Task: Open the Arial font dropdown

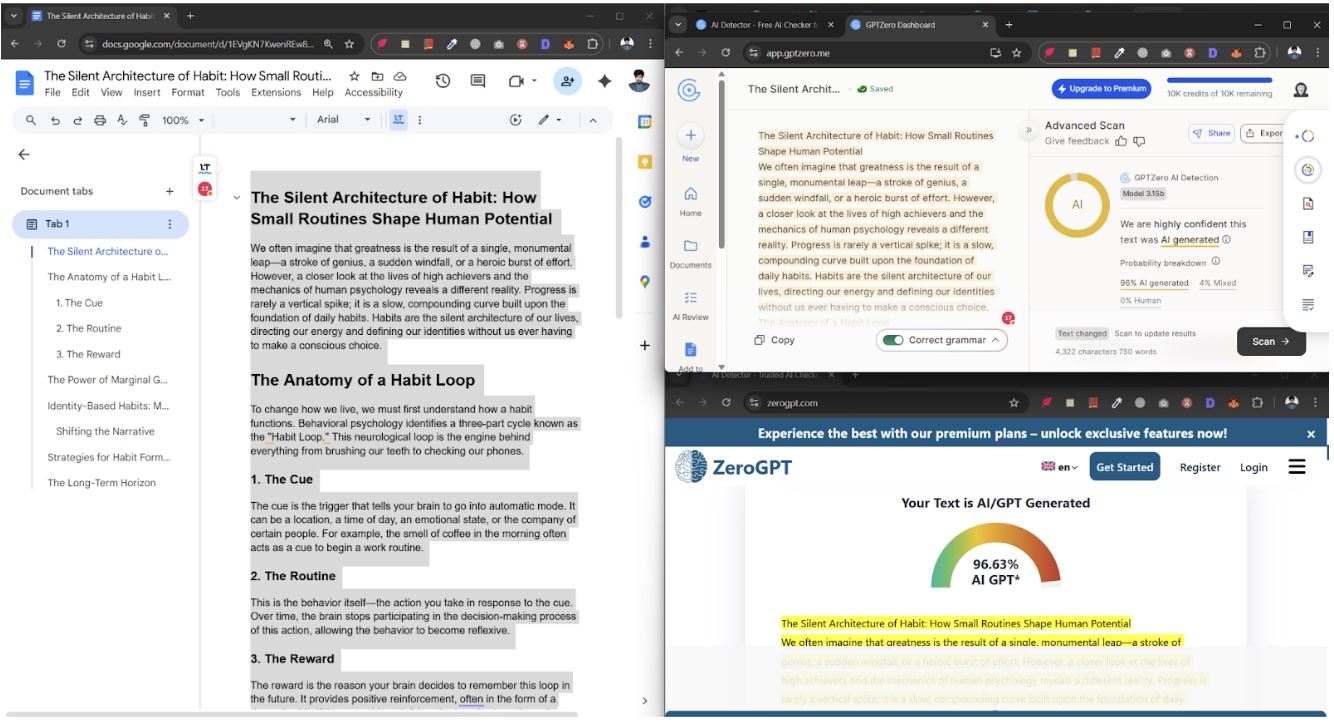Action: (344, 120)
